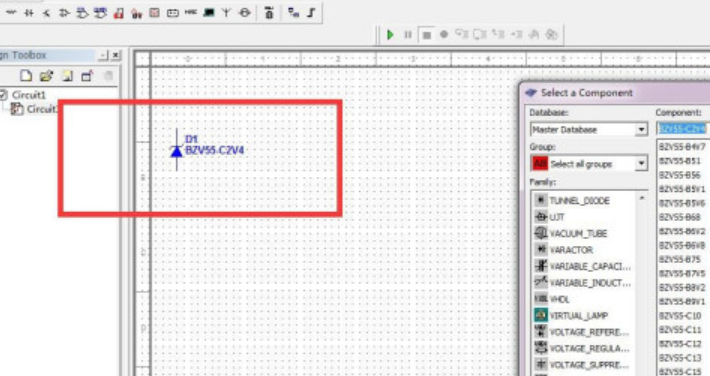
Task: Stop the simulation
Action: tap(426, 35)
